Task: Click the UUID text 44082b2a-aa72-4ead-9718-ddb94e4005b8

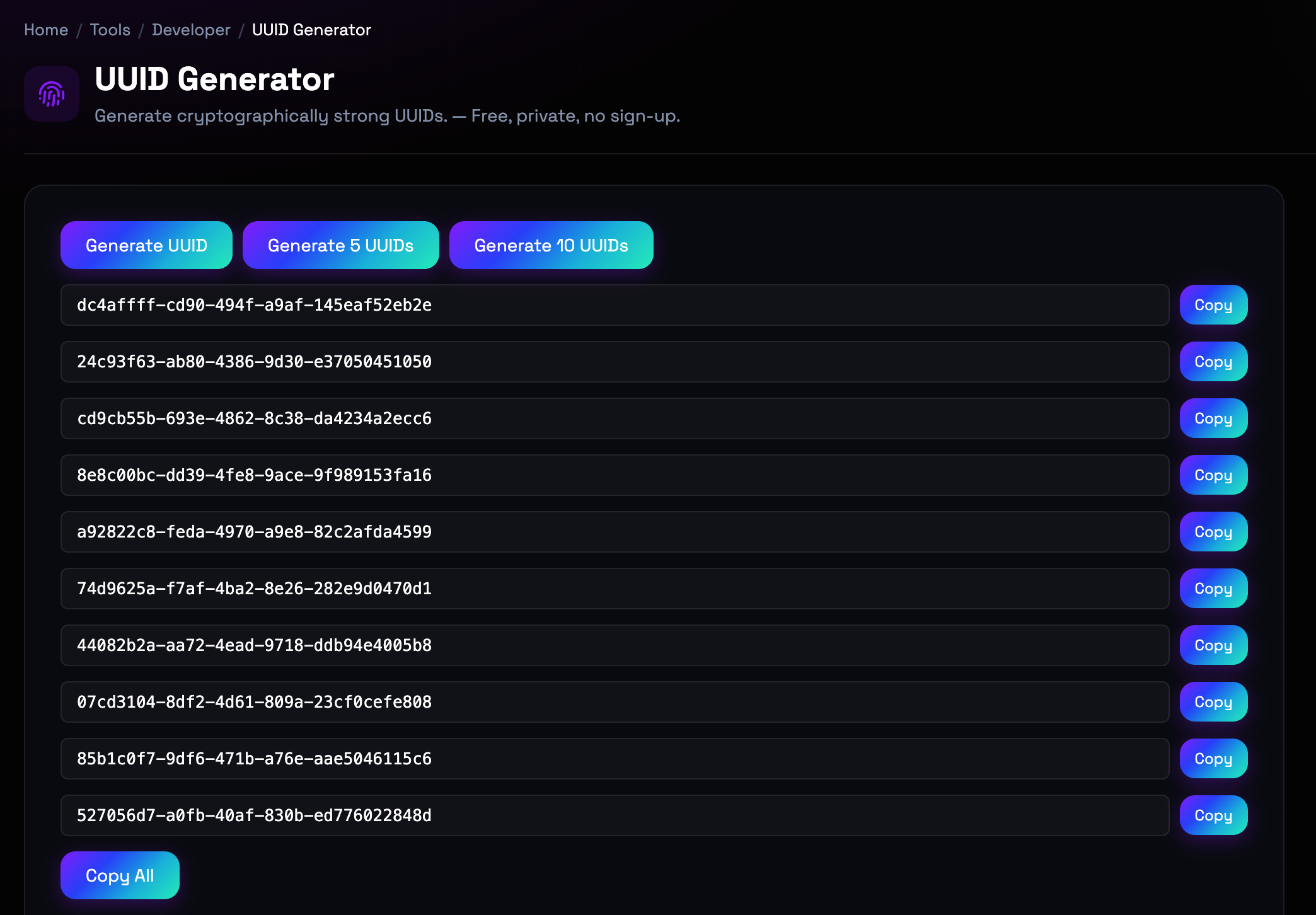Action: pos(254,645)
